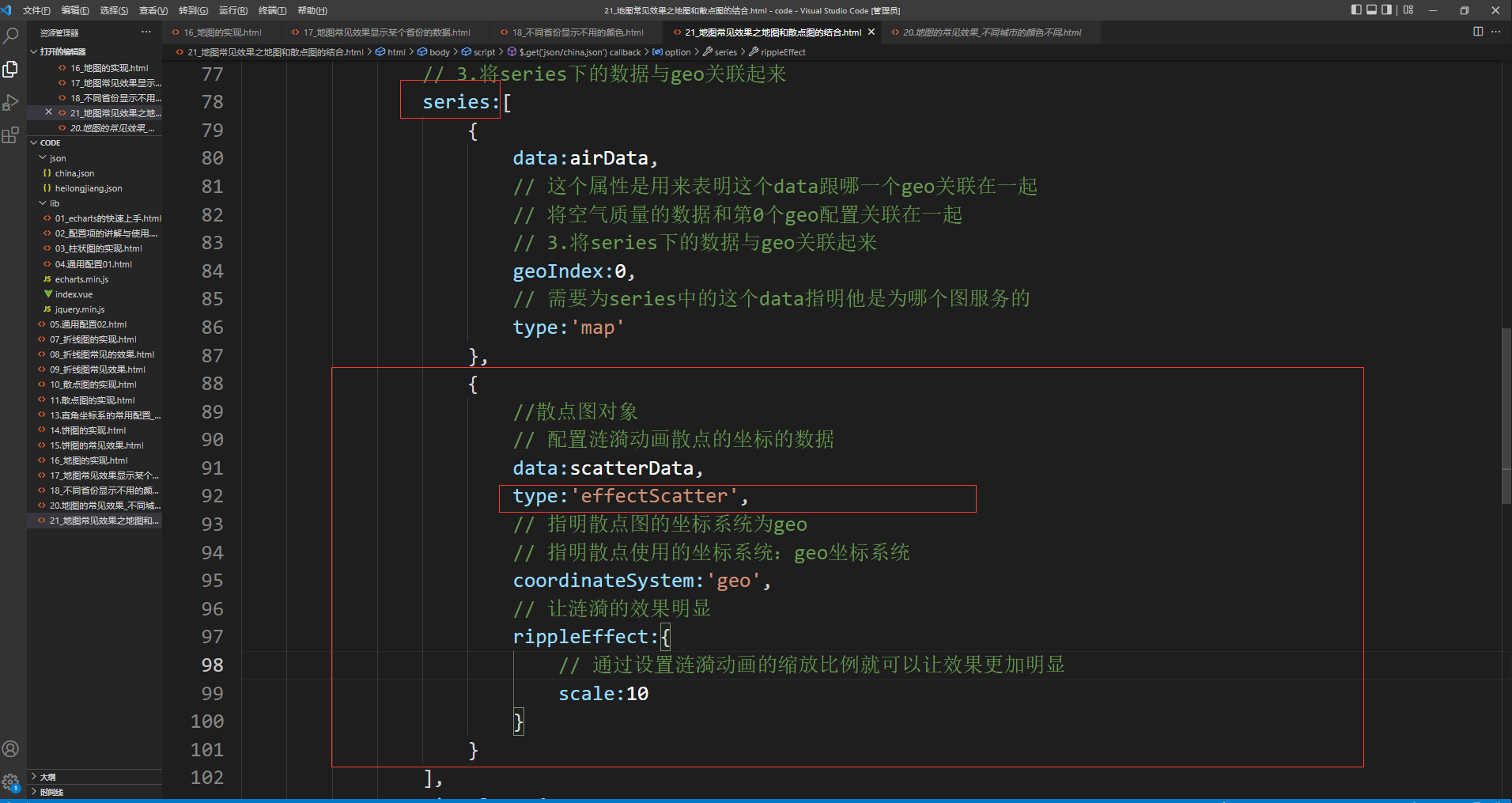Click line number 84 in gutter
The image size is (1512, 803).
tap(212, 271)
